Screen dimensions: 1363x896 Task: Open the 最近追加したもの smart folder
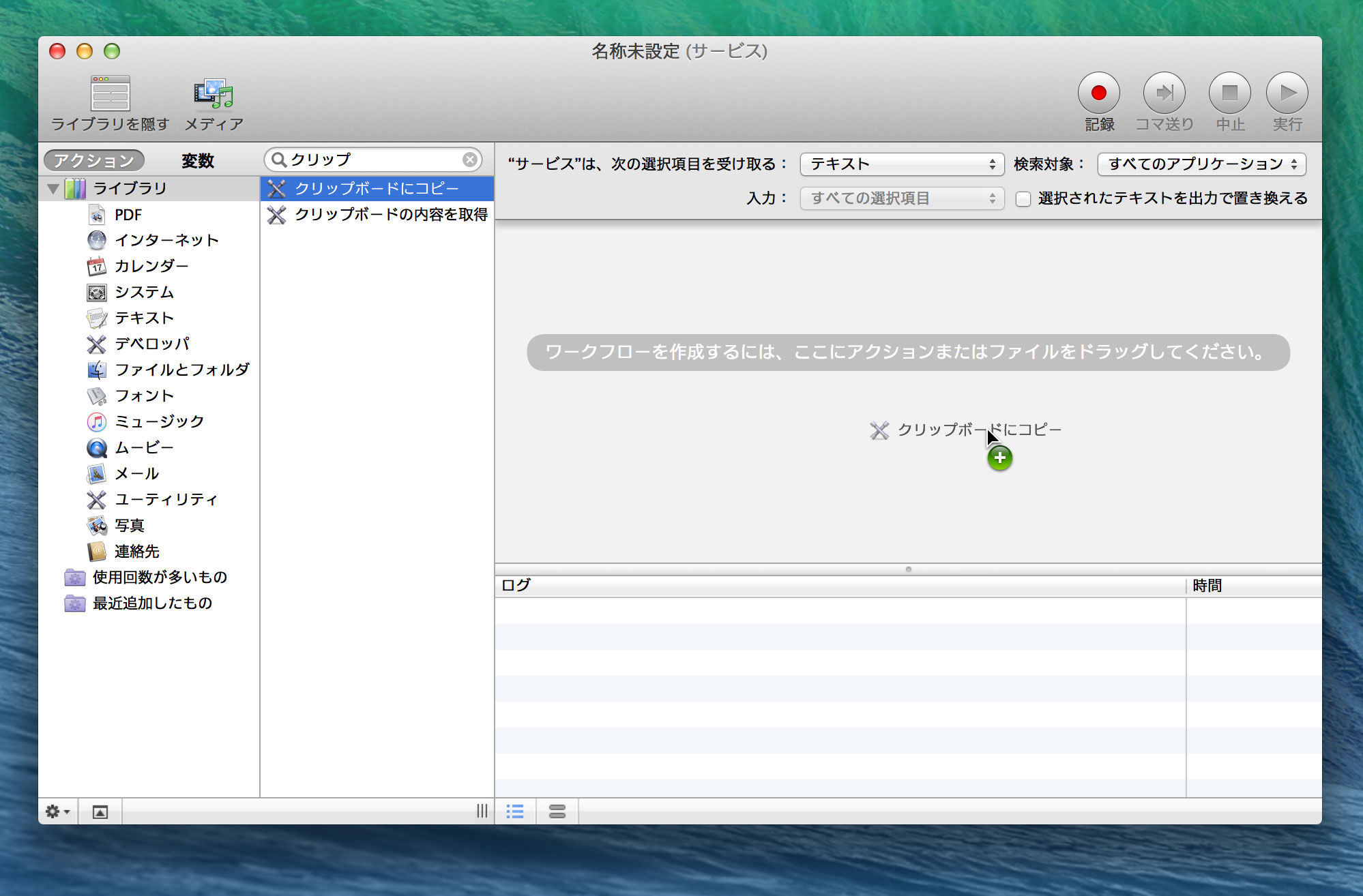[149, 603]
